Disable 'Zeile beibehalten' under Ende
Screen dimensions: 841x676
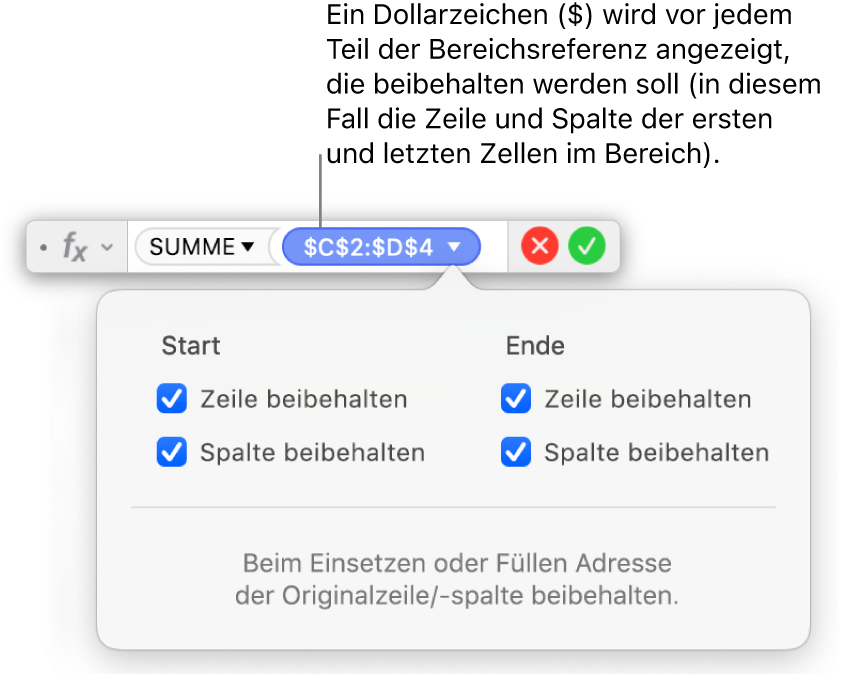[x=516, y=398]
